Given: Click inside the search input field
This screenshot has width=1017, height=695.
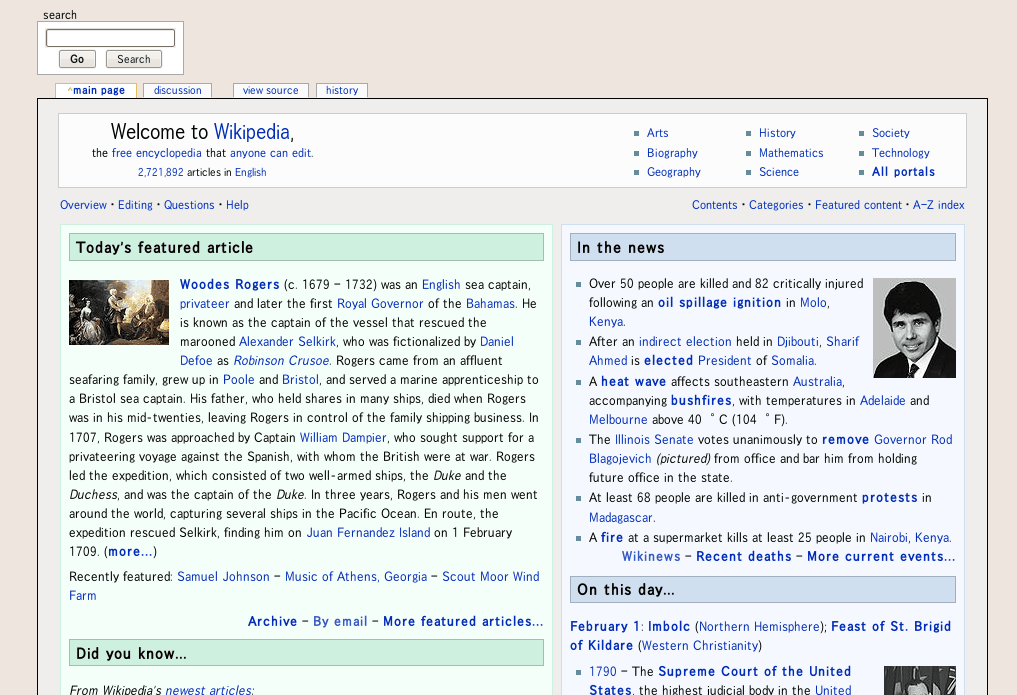Looking at the screenshot, I should point(110,37).
